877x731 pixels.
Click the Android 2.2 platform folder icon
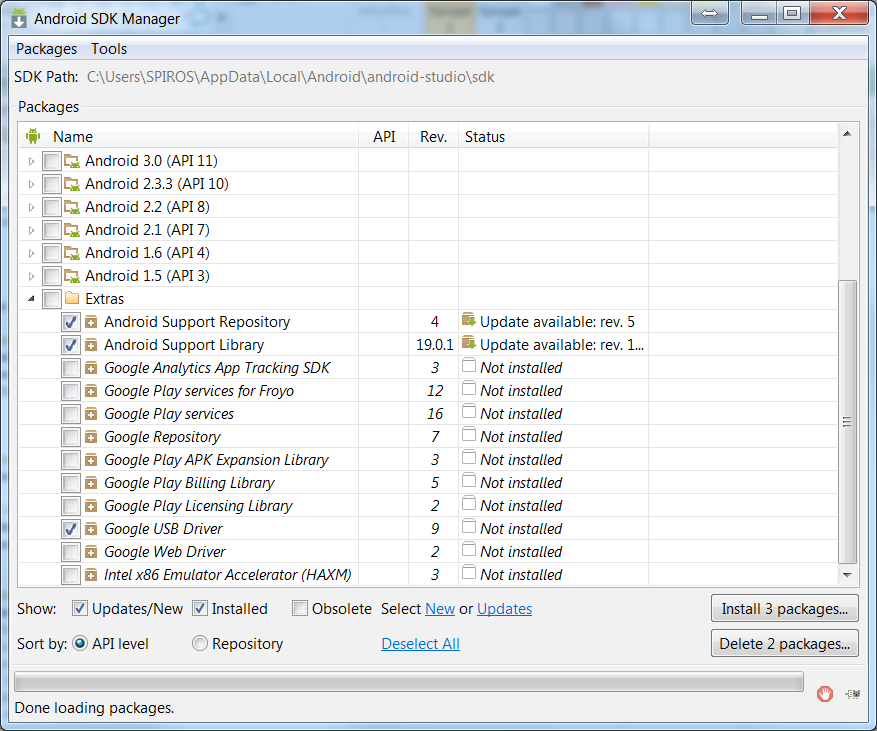point(72,207)
